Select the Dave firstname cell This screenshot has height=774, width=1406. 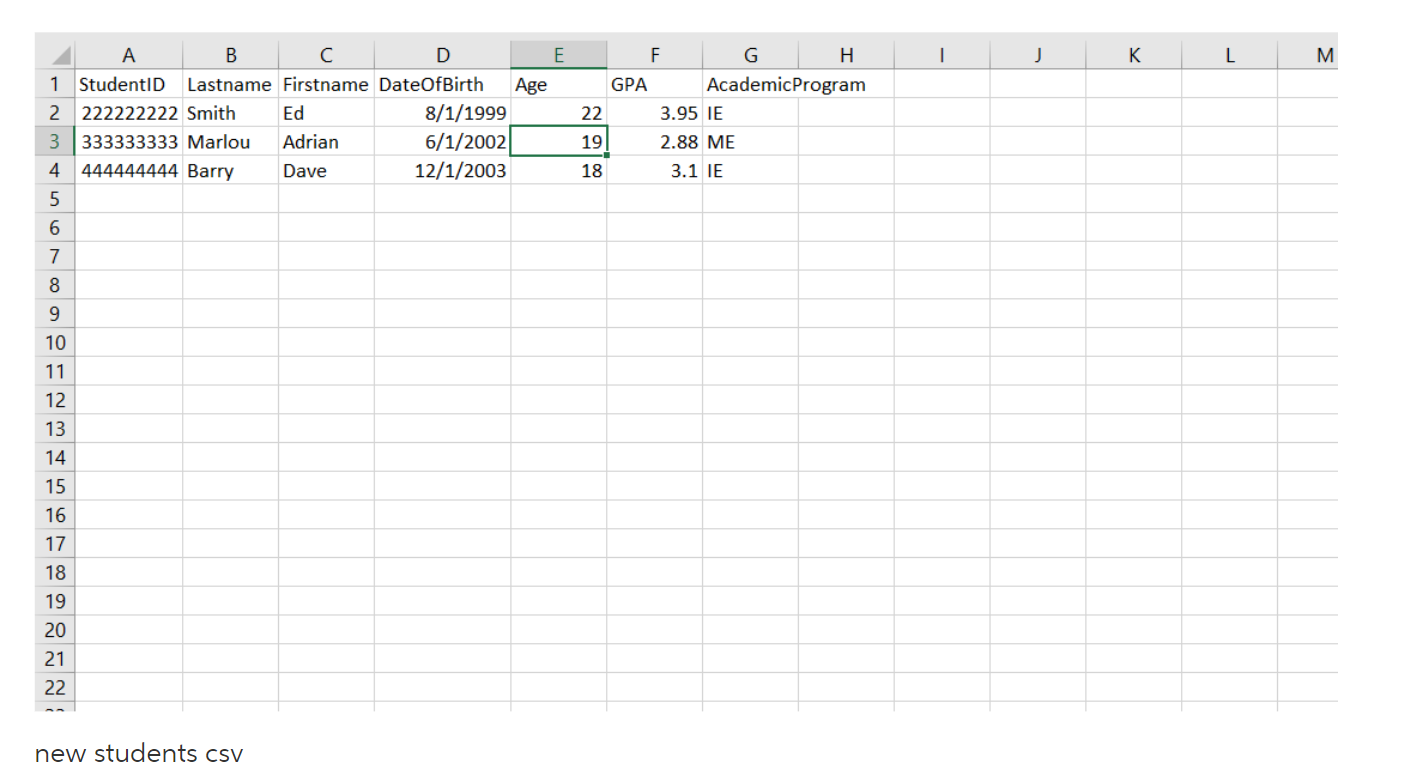pos(327,171)
